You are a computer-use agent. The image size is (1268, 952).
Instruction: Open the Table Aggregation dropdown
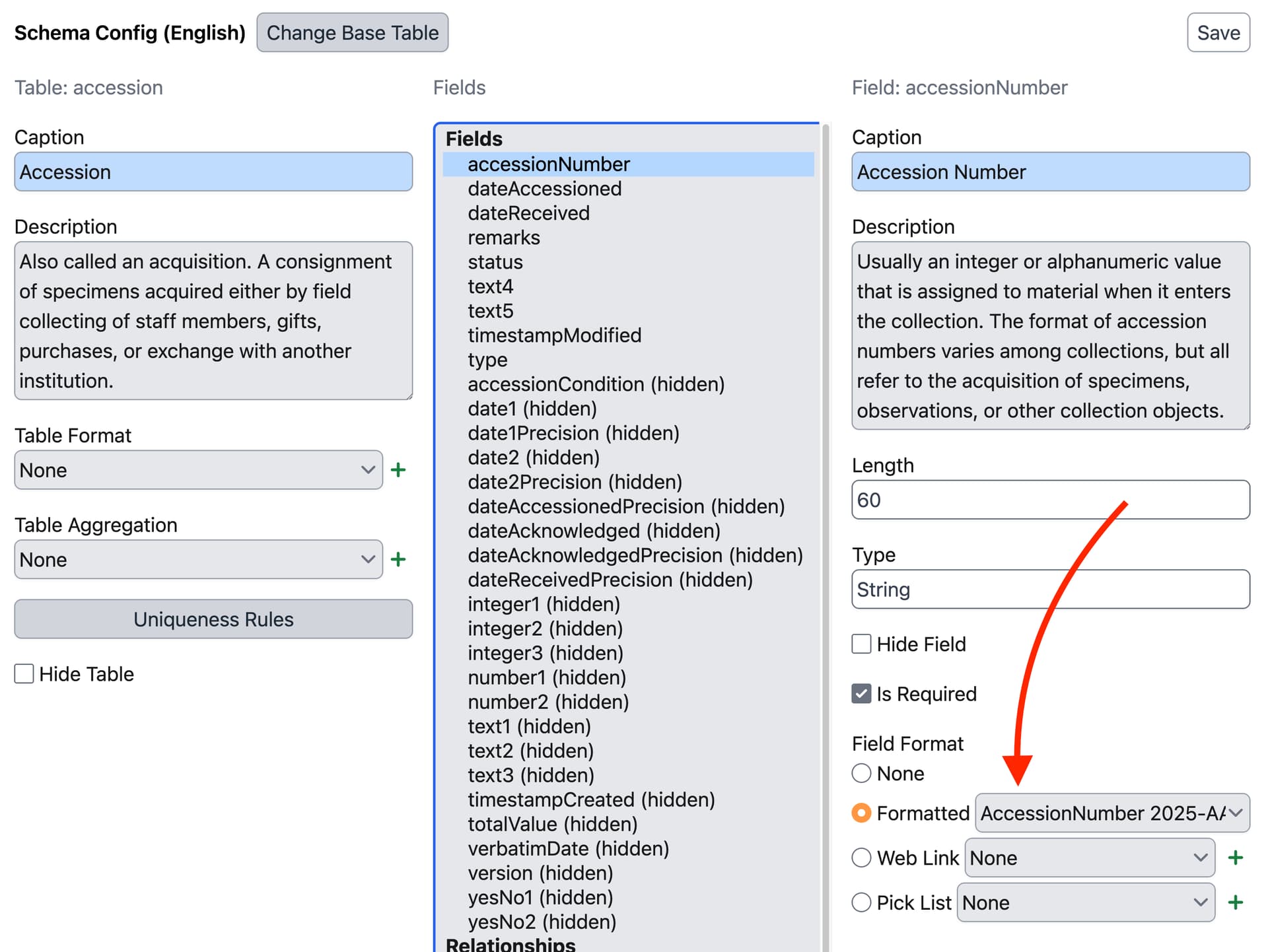point(198,560)
